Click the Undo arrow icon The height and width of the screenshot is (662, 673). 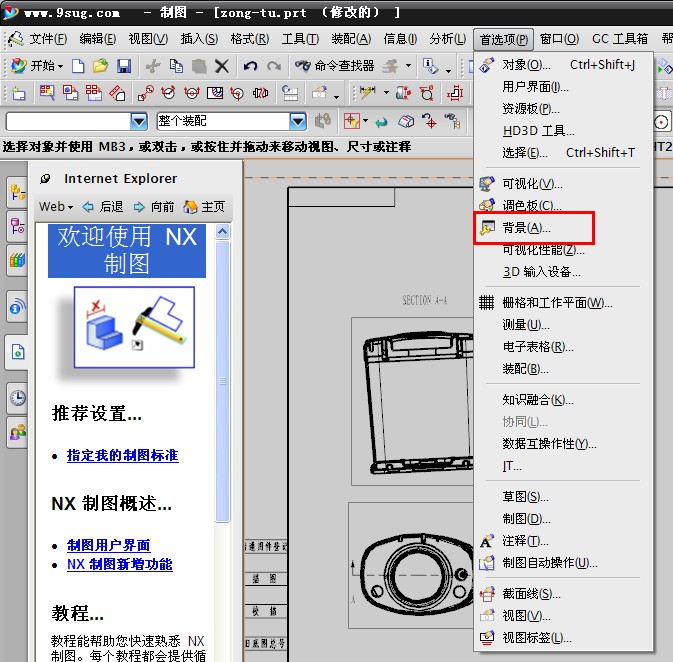tap(251, 66)
